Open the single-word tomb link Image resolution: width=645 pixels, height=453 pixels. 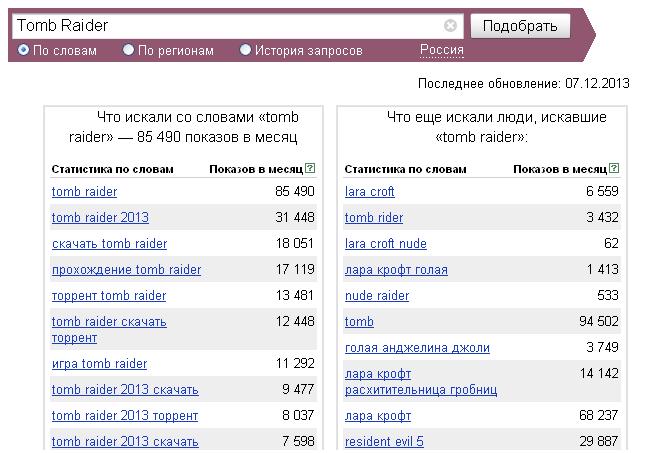click(x=359, y=321)
